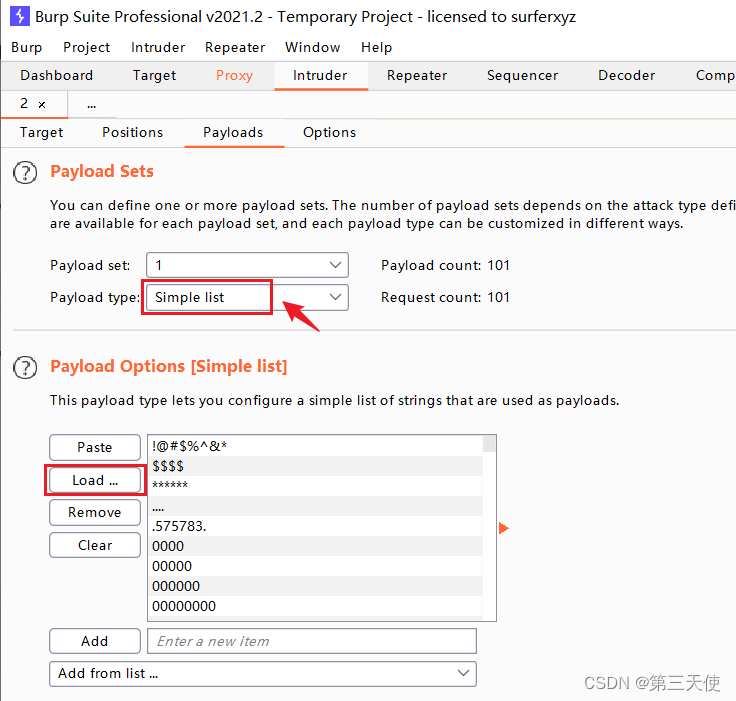Open the Positions sub-tab
The width and height of the screenshot is (736, 701).
click(x=132, y=132)
